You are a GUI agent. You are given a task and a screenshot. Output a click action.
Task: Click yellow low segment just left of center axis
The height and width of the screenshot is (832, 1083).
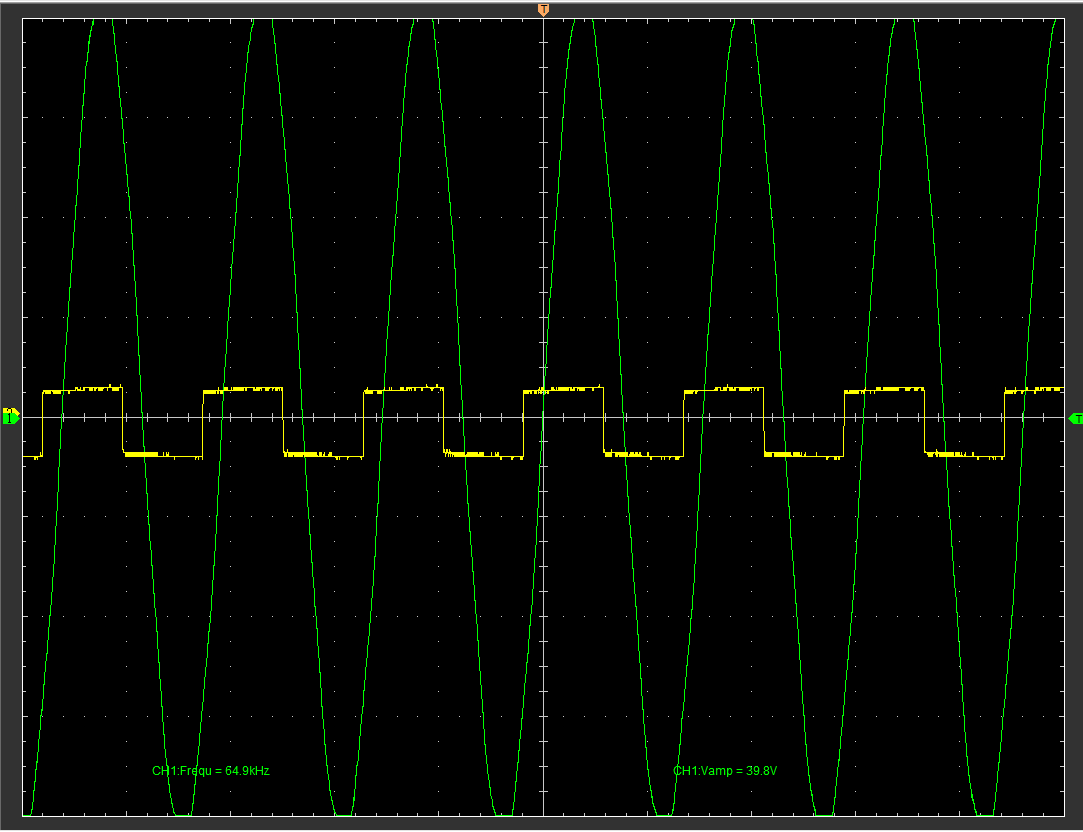(x=483, y=455)
